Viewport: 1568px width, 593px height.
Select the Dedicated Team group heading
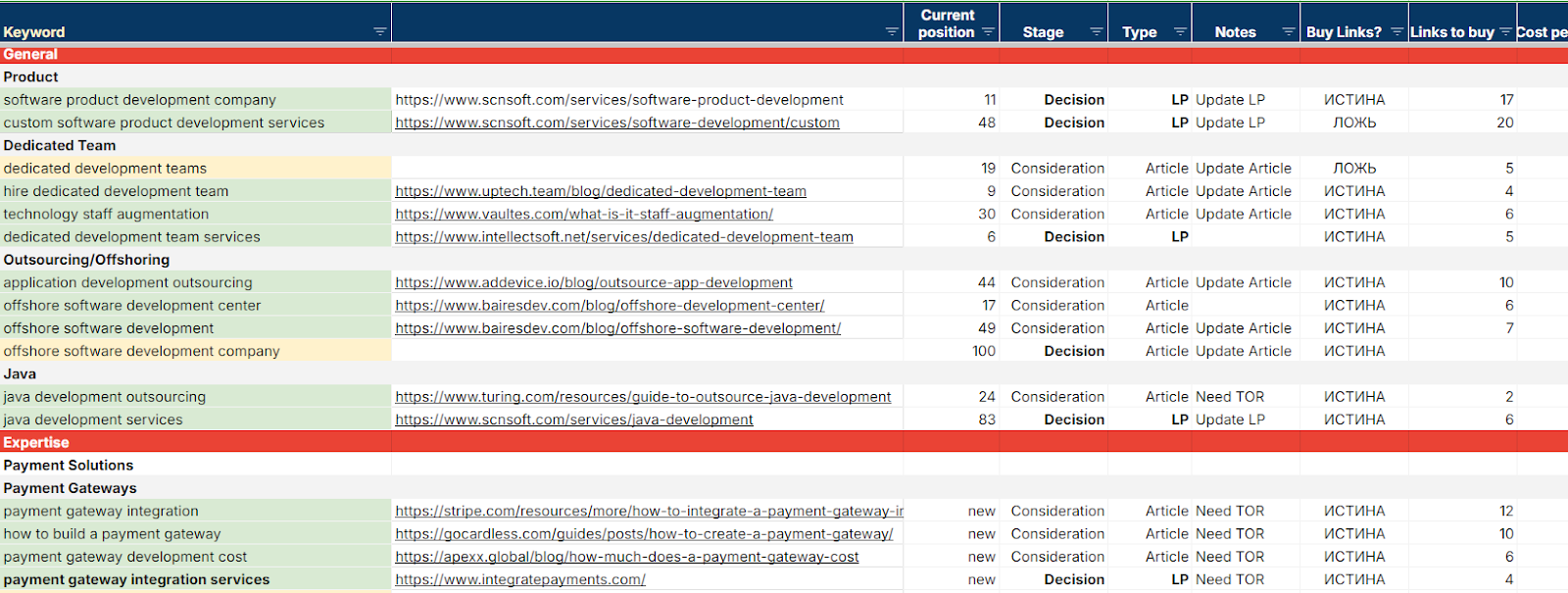point(60,145)
